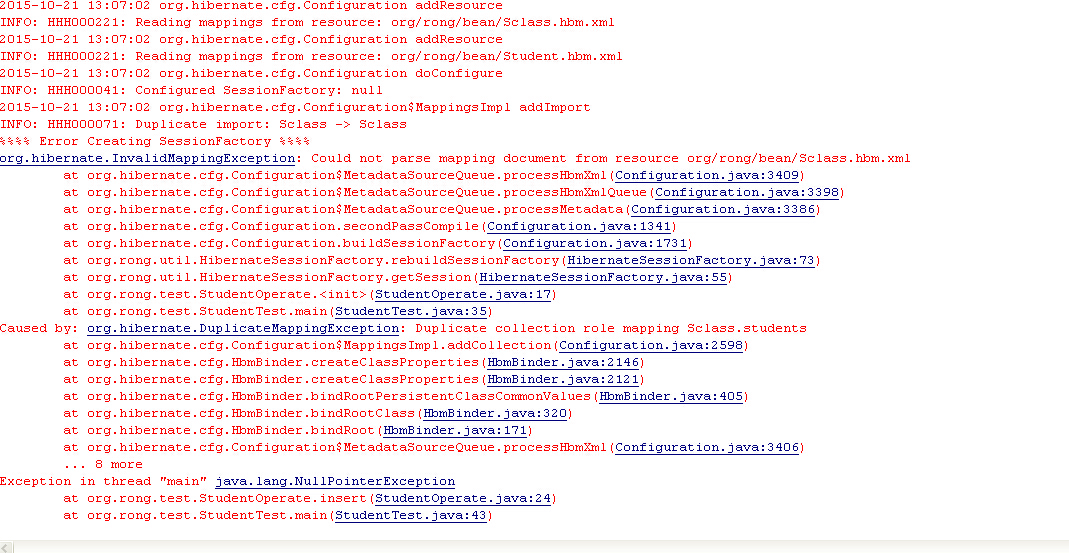Screen dimensions: 1069x553
Task: Open the org.hibernate.InvalidMappingException link
Action: click(147, 158)
